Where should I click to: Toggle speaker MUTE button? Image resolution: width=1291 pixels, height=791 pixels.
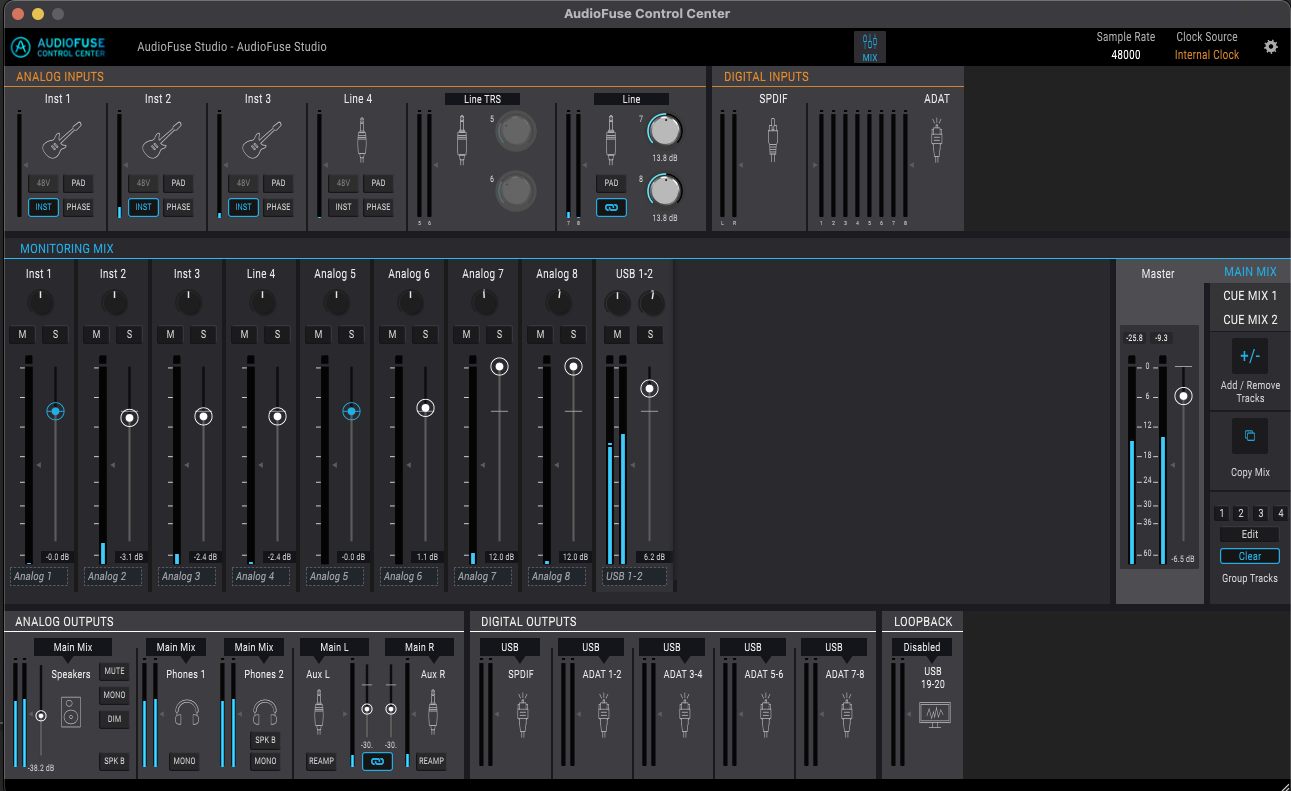pos(114,672)
